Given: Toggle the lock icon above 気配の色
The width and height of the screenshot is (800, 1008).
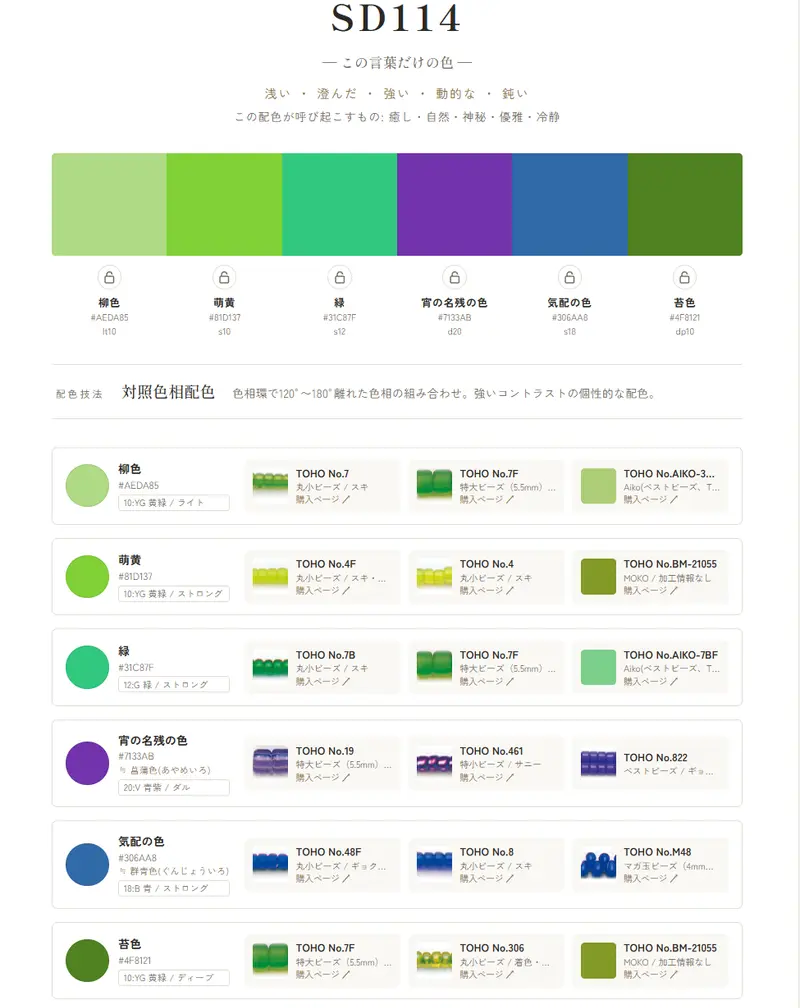Looking at the screenshot, I should click(x=570, y=277).
